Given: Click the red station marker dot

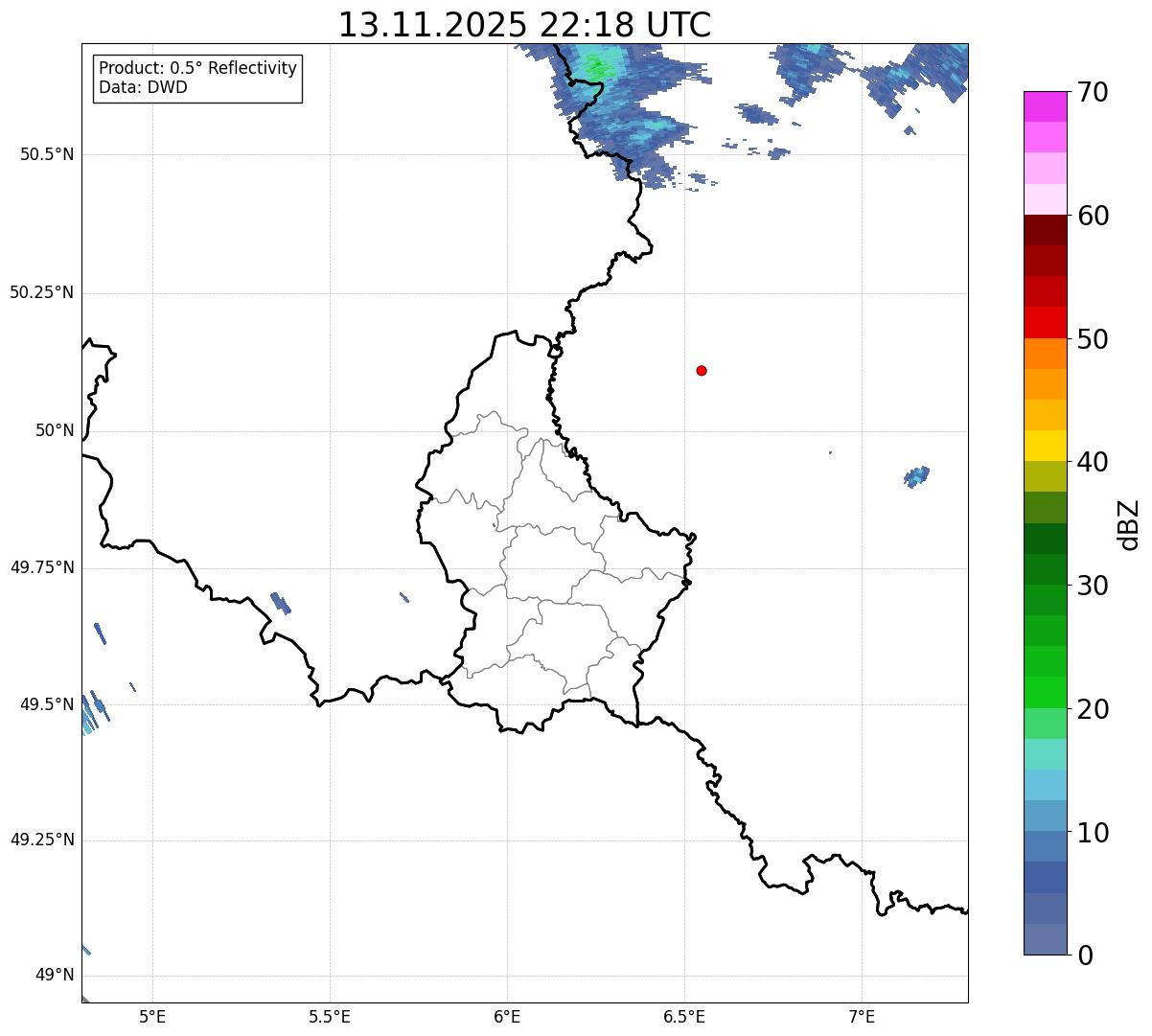Looking at the screenshot, I should 702,370.
